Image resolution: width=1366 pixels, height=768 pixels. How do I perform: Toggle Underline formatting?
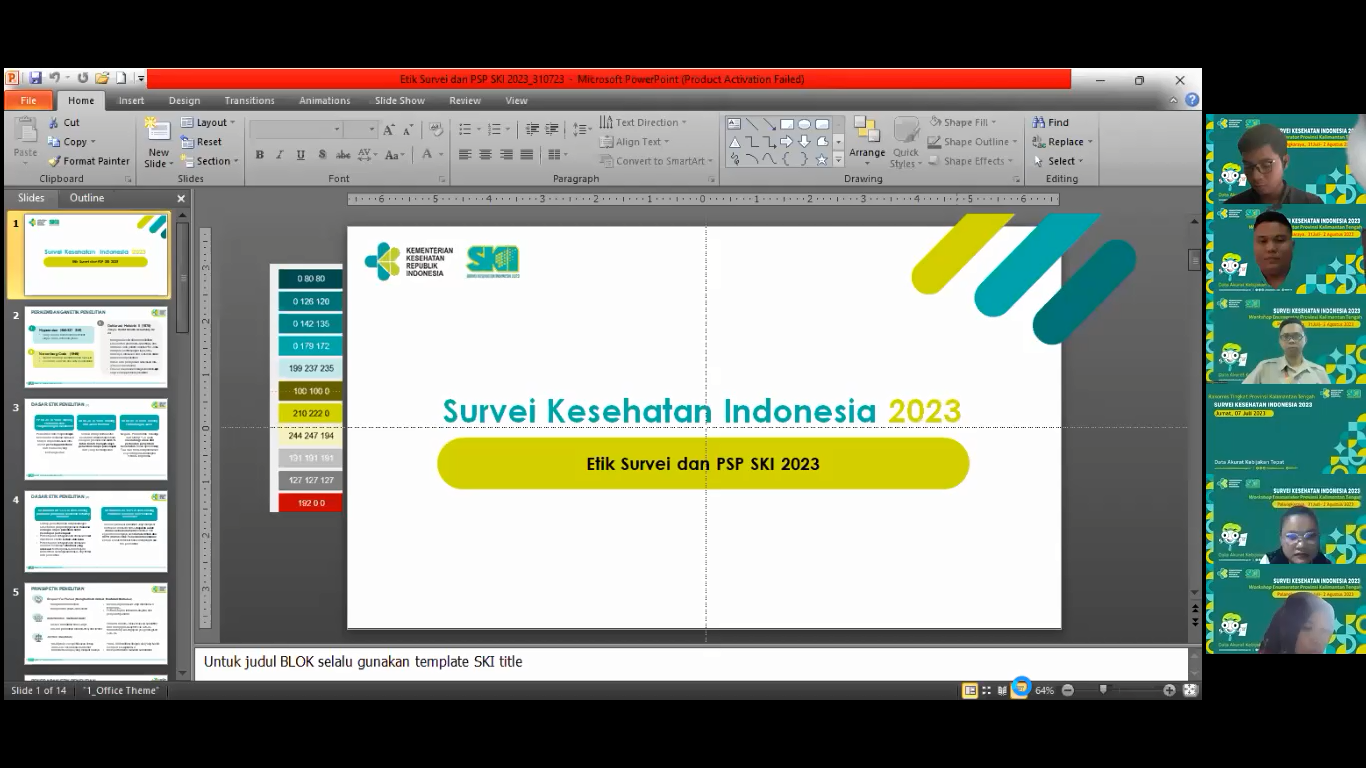[x=301, y=155]
